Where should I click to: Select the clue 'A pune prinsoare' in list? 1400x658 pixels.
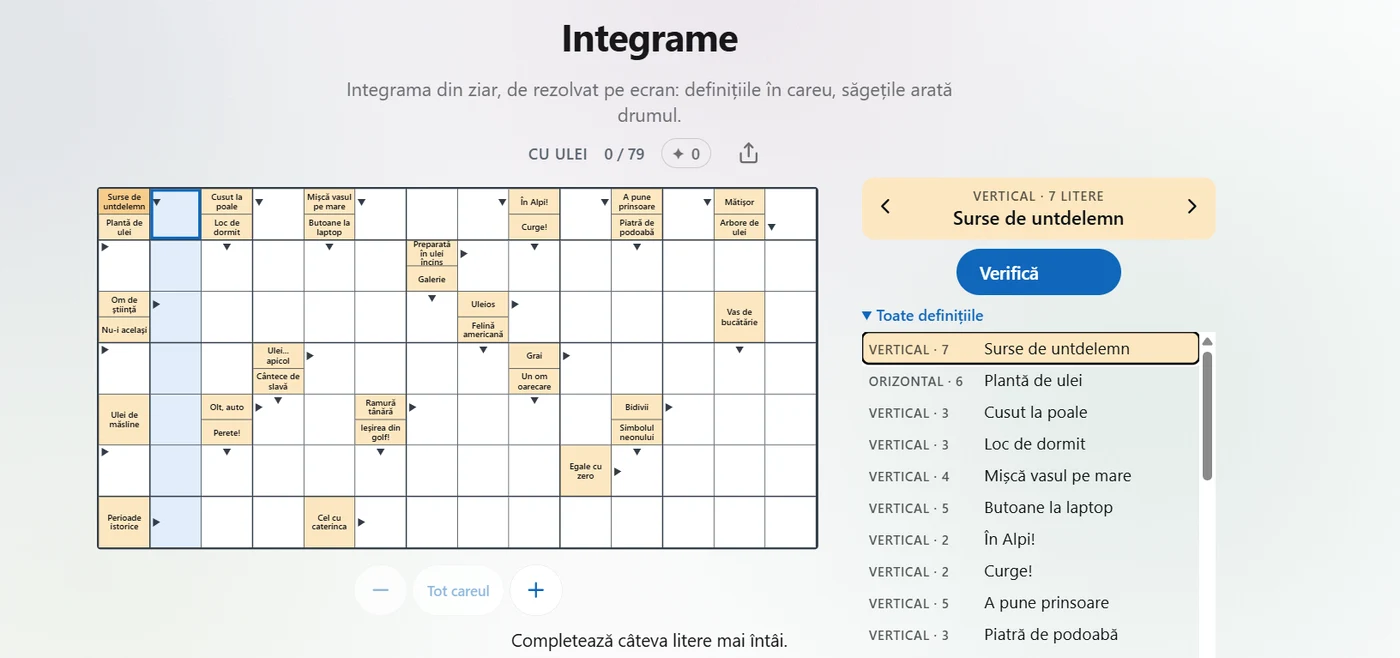[x=1030, y=603]
